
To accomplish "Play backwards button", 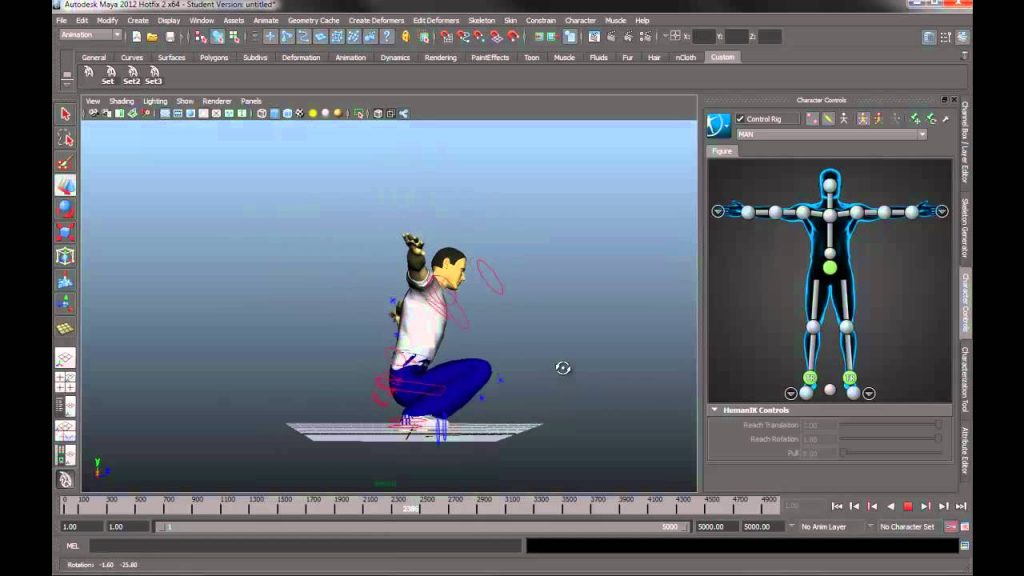I will click(890, 506).
